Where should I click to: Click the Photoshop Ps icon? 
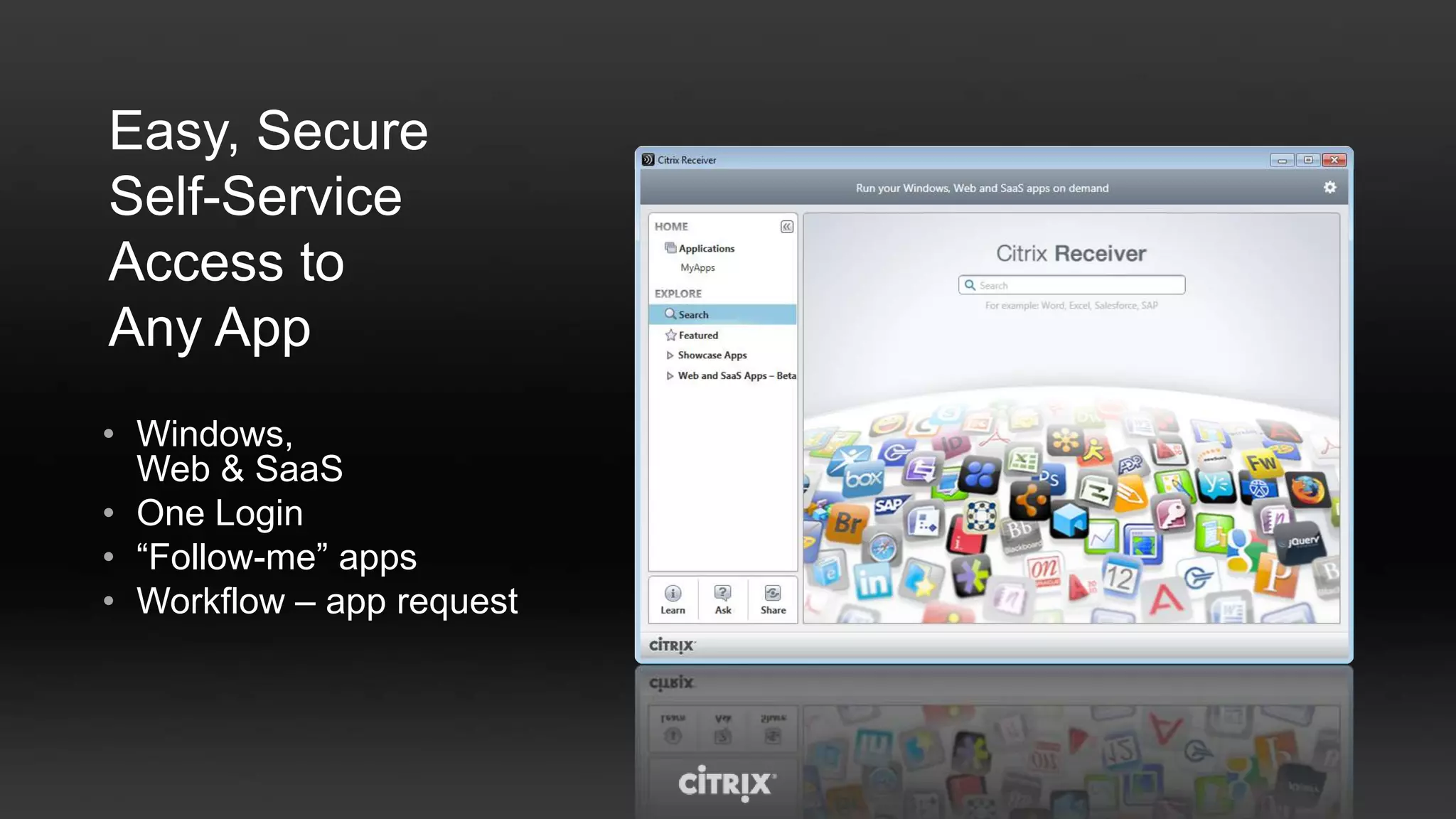tap(1049, 478)
